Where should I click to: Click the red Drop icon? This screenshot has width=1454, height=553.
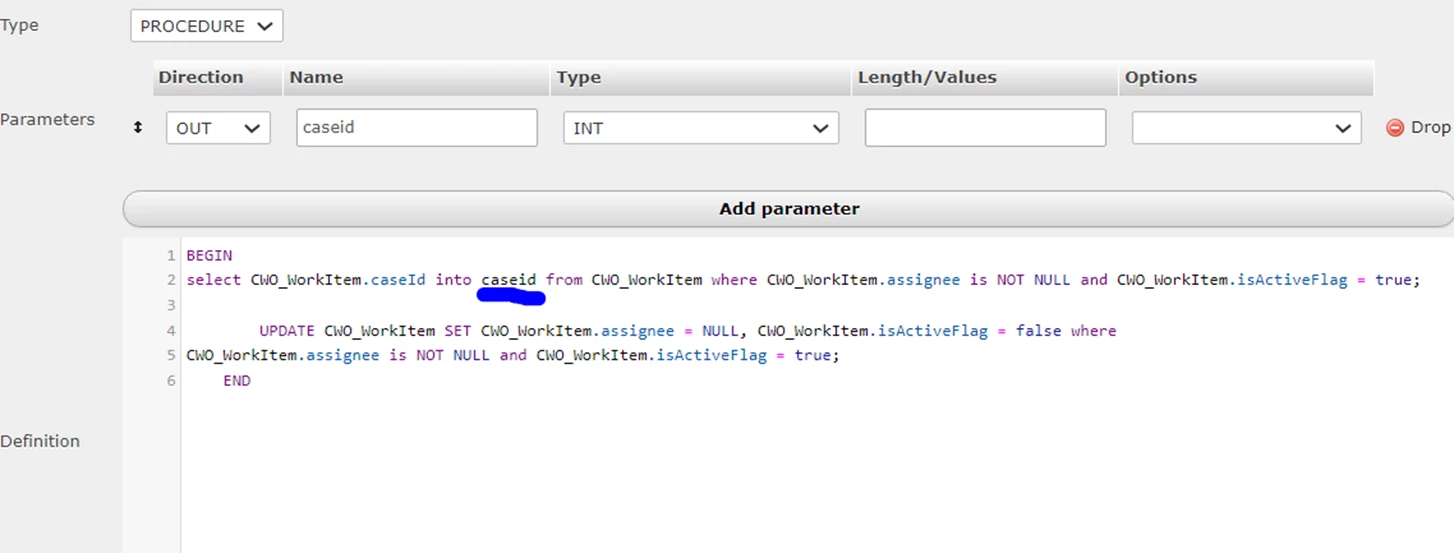tap(1395, 128)
